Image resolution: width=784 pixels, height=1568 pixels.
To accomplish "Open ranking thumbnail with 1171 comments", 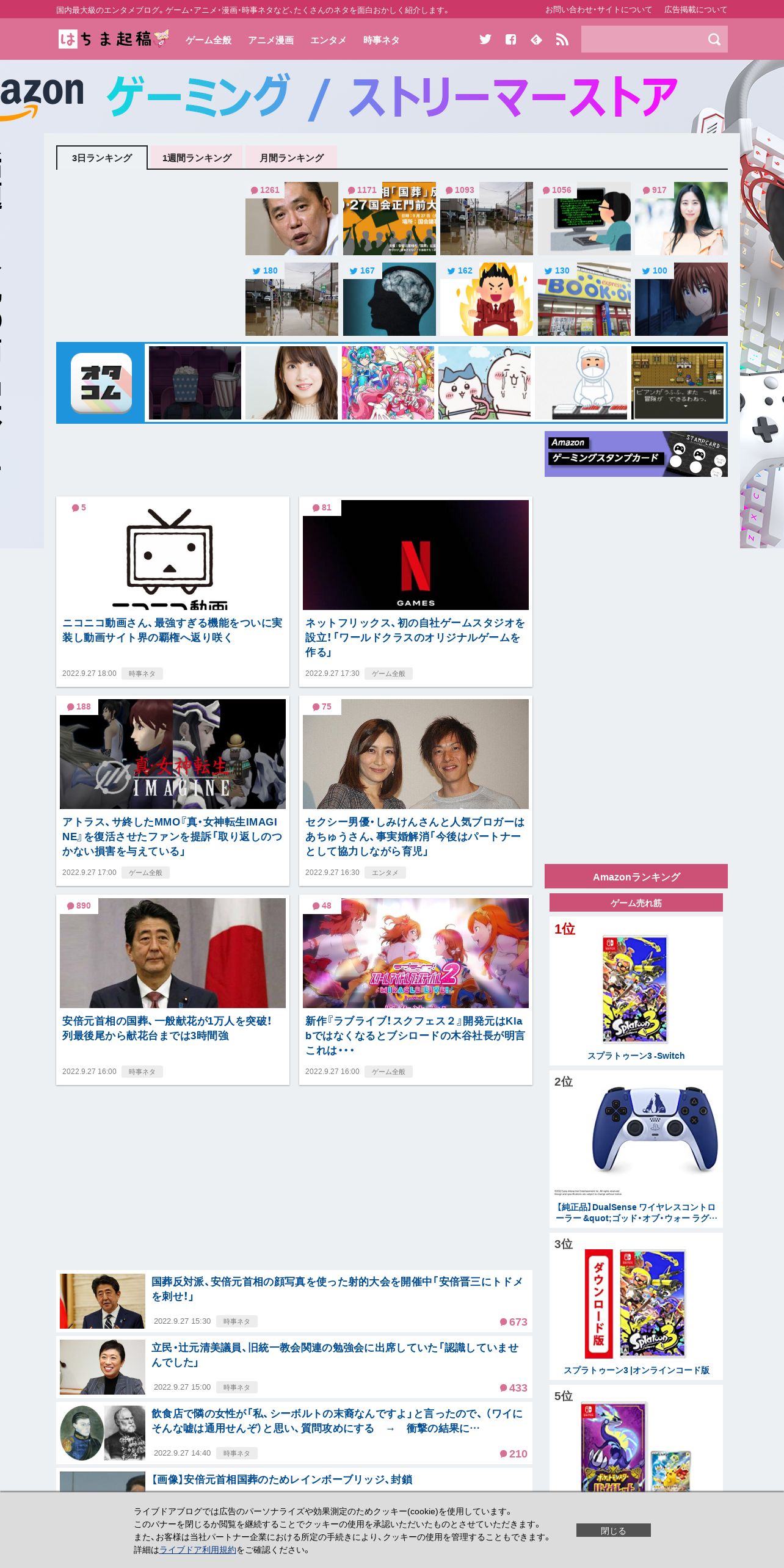I will click(x=390, y=219).
